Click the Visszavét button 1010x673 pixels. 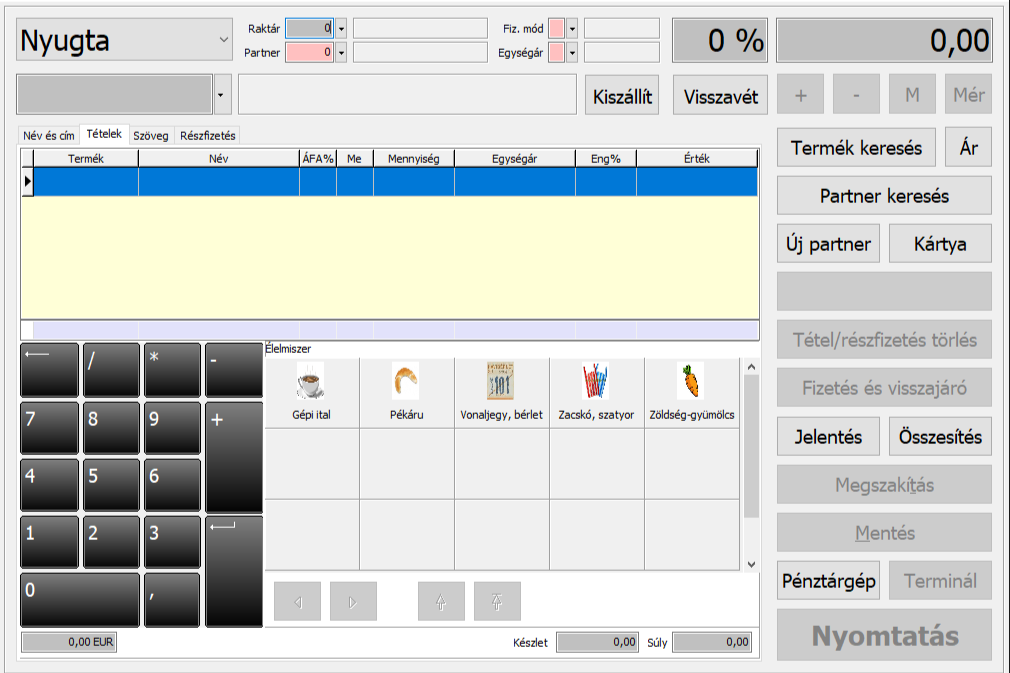point(721,96)
